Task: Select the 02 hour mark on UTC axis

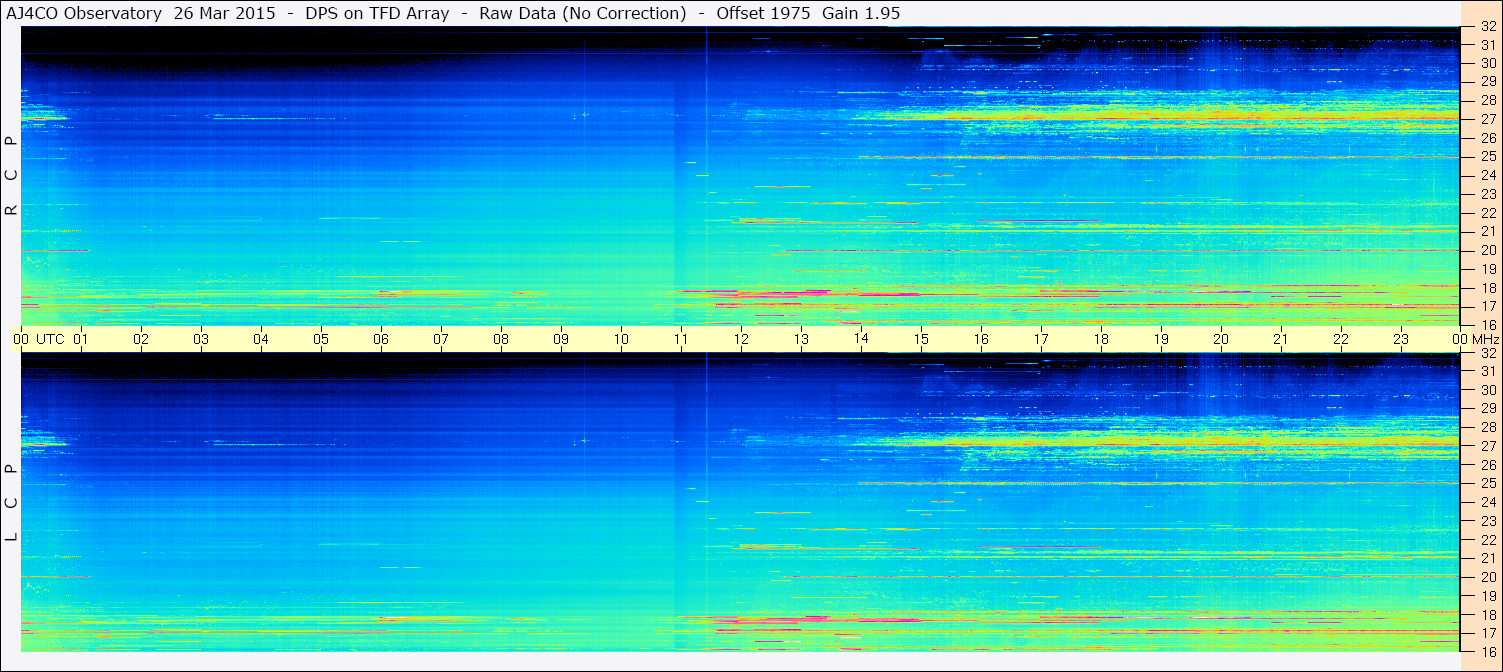Action: [x=141, y=339]
